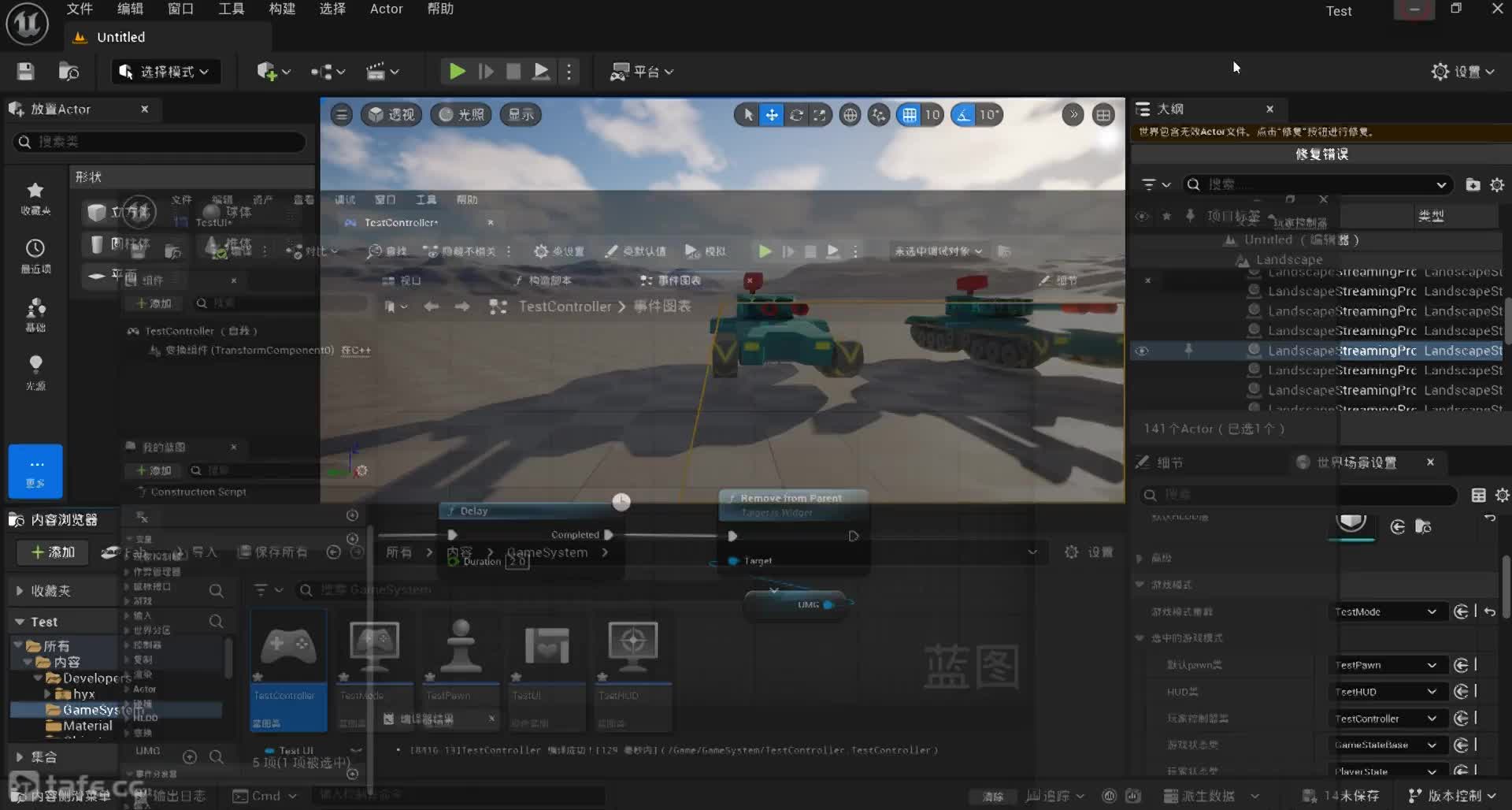This screenshot has width=1512, height=810.
Task: Click the green Play button in main toolbar
Action: click(x=456, y=72)
